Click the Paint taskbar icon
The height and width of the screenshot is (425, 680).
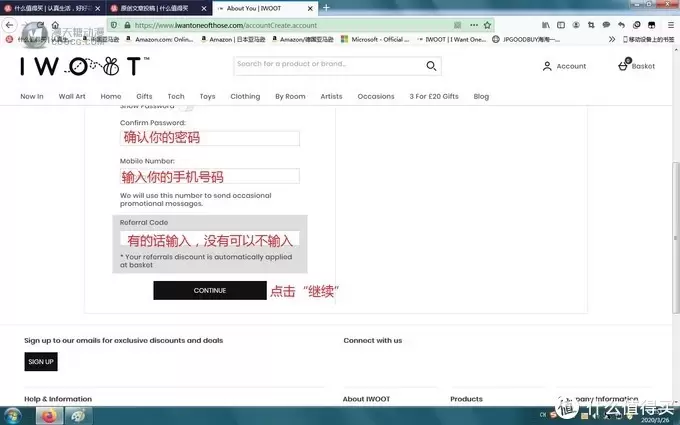[x=78, y=416]
